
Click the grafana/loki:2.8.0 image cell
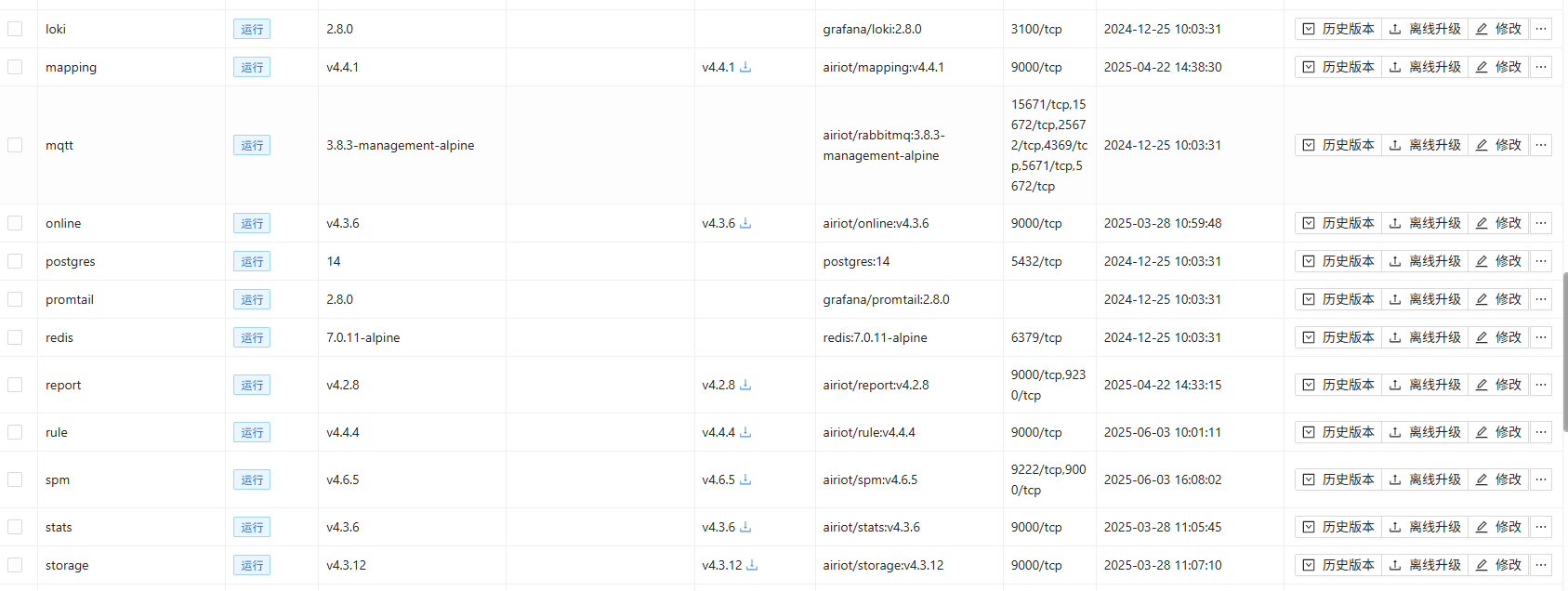coord(872,29)
